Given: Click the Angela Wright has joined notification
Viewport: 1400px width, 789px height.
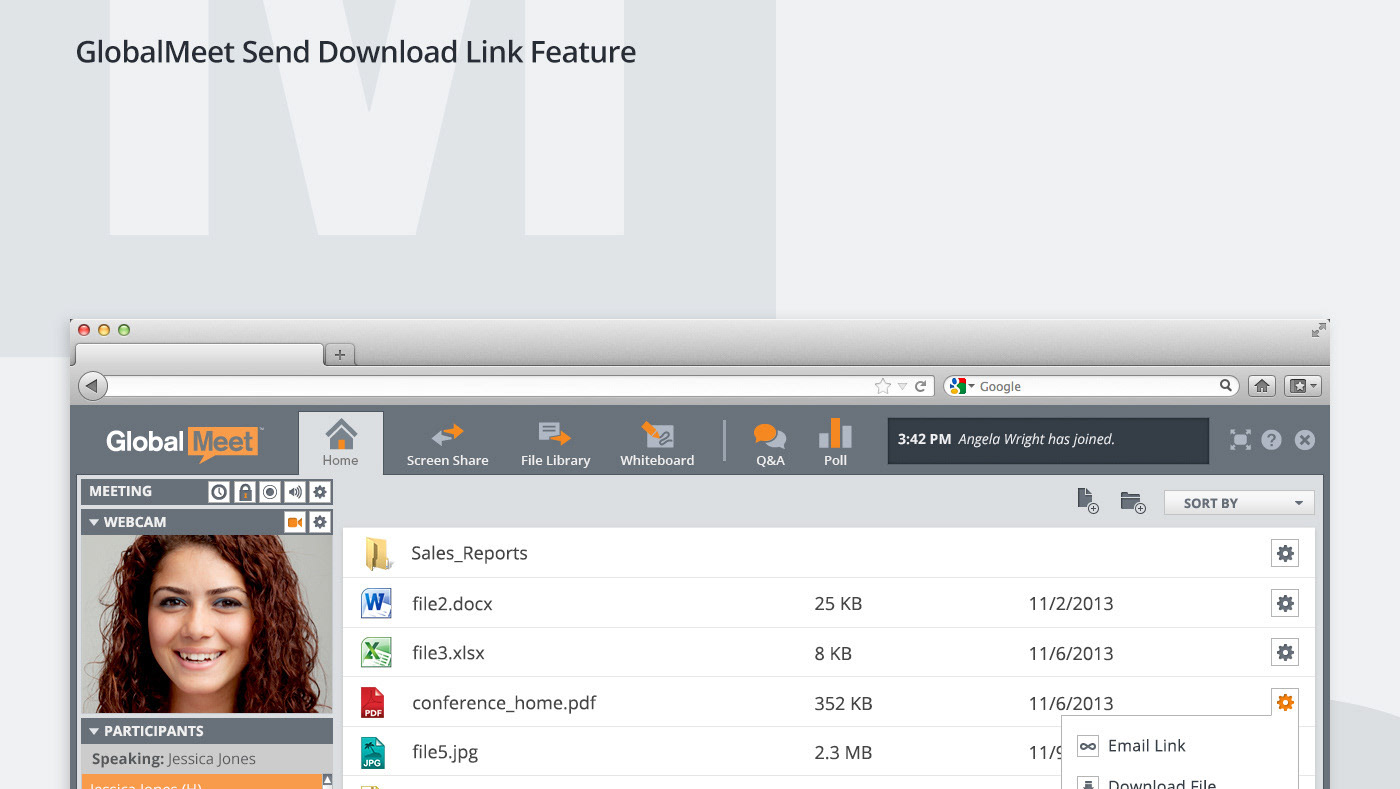Looking at the screenshot, I should pyautogui.click(x=1048, y=440).
